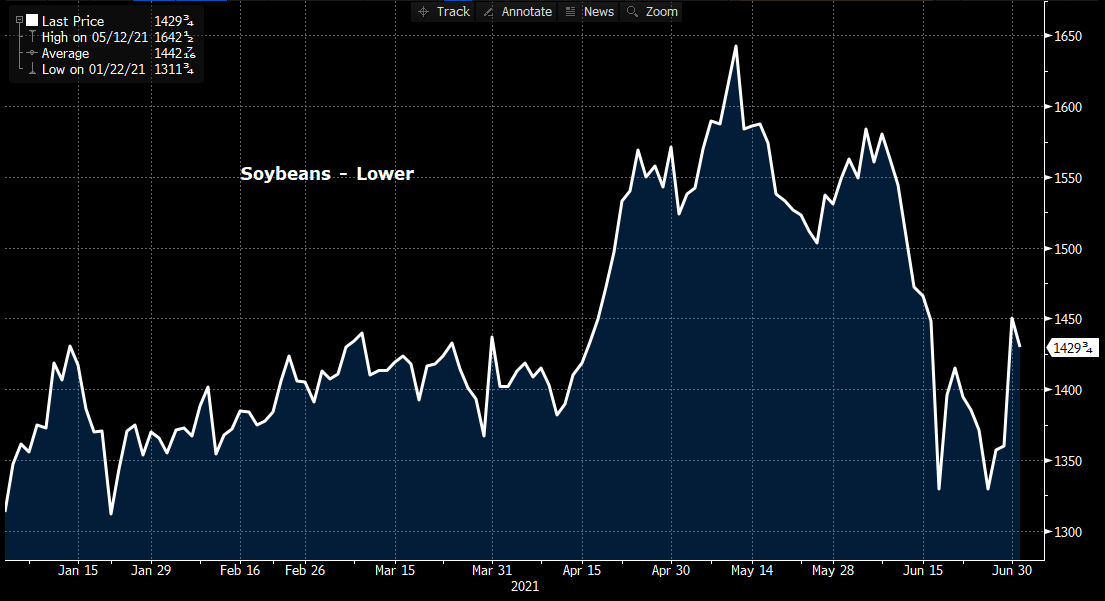Click the 1429¾ price tag on right axis
Image resolution: width=1105 pixels, height=601 pixels.
click(x=1073, y=347)
